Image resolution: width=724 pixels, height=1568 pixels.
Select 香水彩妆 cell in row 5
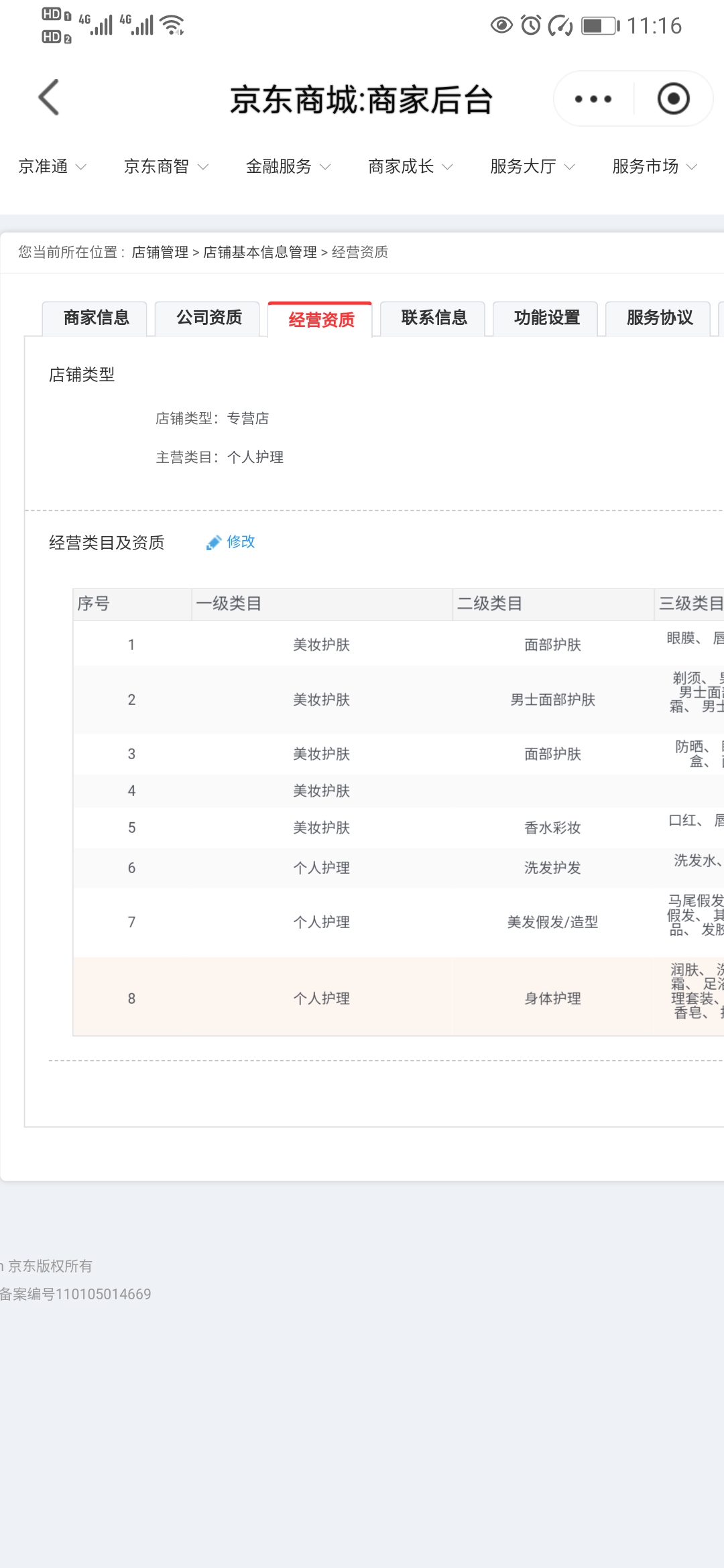click(x=552, y=828)
